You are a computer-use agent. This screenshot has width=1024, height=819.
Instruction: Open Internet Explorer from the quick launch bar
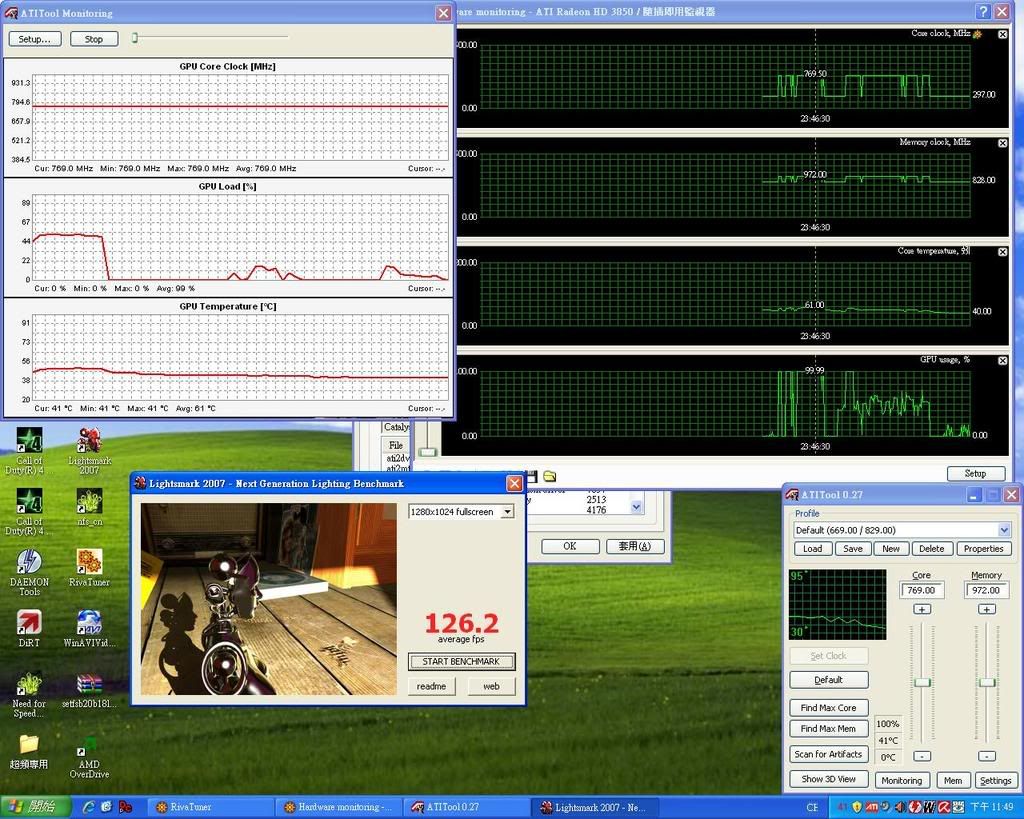[89, 807]
